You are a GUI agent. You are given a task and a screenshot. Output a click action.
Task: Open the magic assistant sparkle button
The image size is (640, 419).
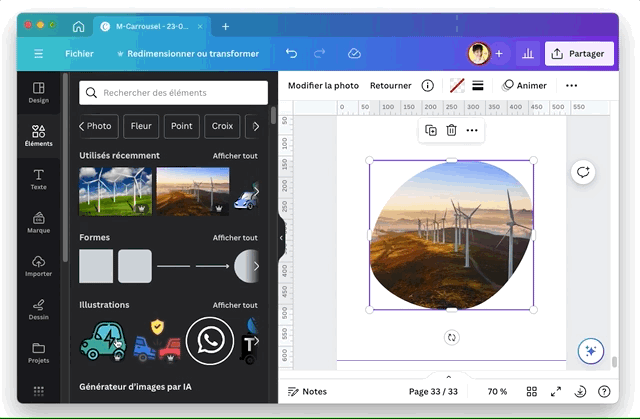(x=591, y=351)
